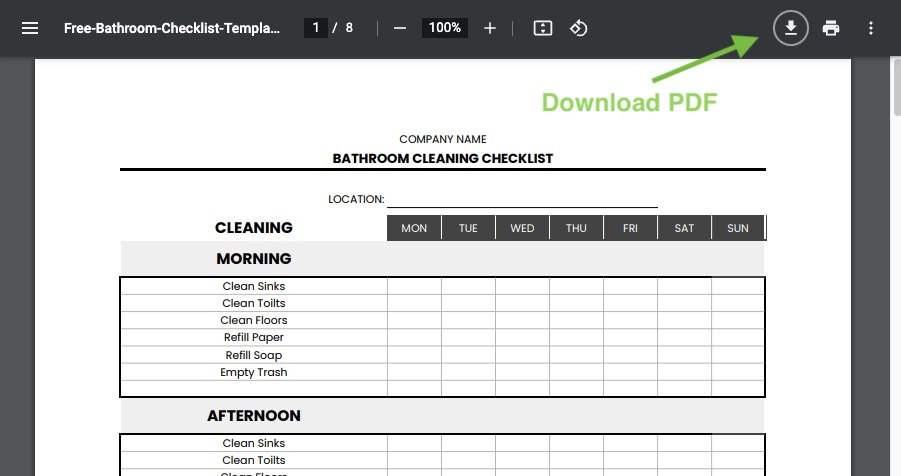The width and height of the screenshot is (901, 476).
Task: Click the AFTERNOON section heading
Action: pos(254,416)
